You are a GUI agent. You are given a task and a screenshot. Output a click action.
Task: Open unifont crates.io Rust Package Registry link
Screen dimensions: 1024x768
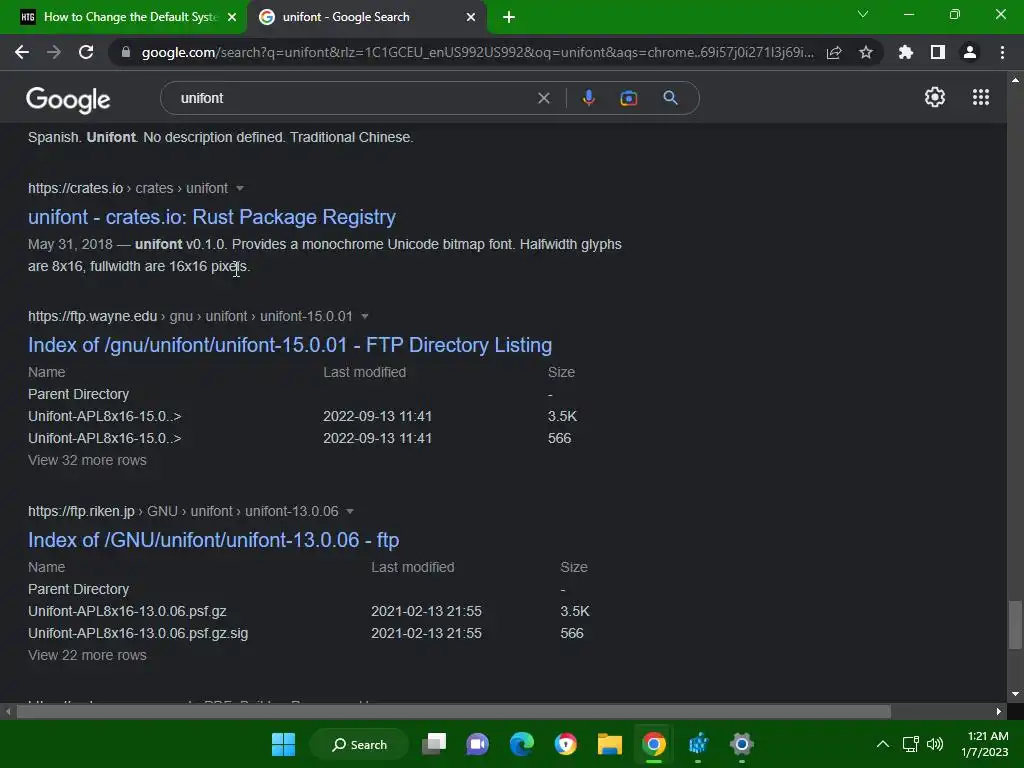(x=212, y=217)
